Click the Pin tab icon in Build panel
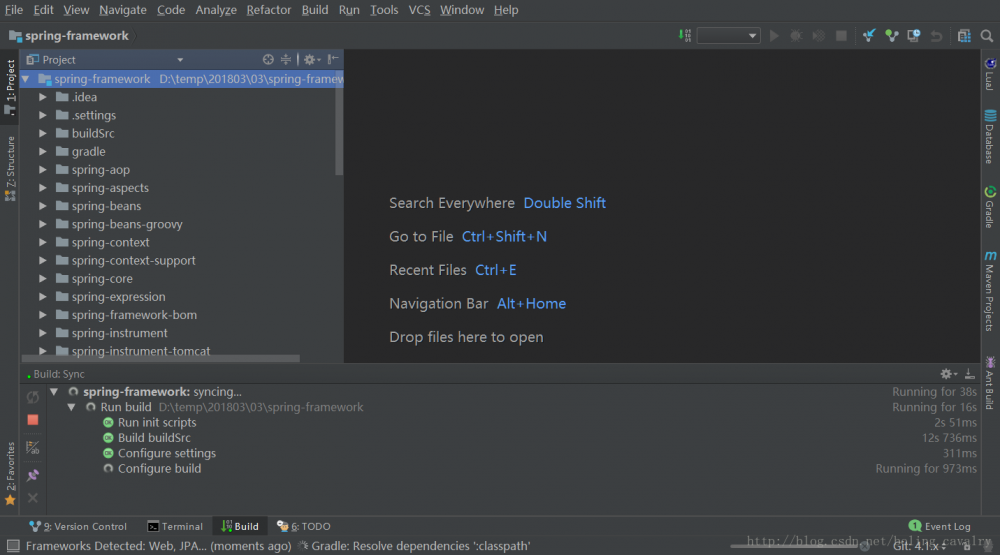Viewport: 1000px width, 555px height. click(x=33, y=475)
